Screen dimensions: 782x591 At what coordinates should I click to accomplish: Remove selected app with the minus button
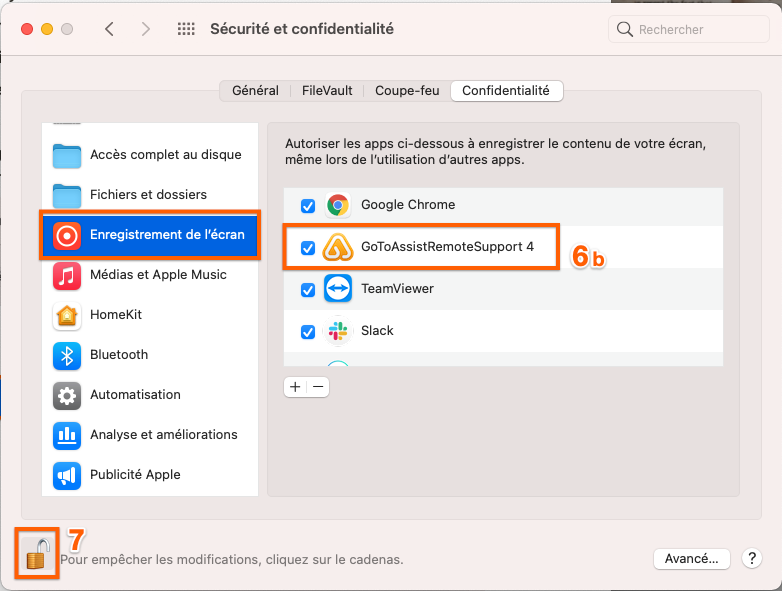[318, 387]
